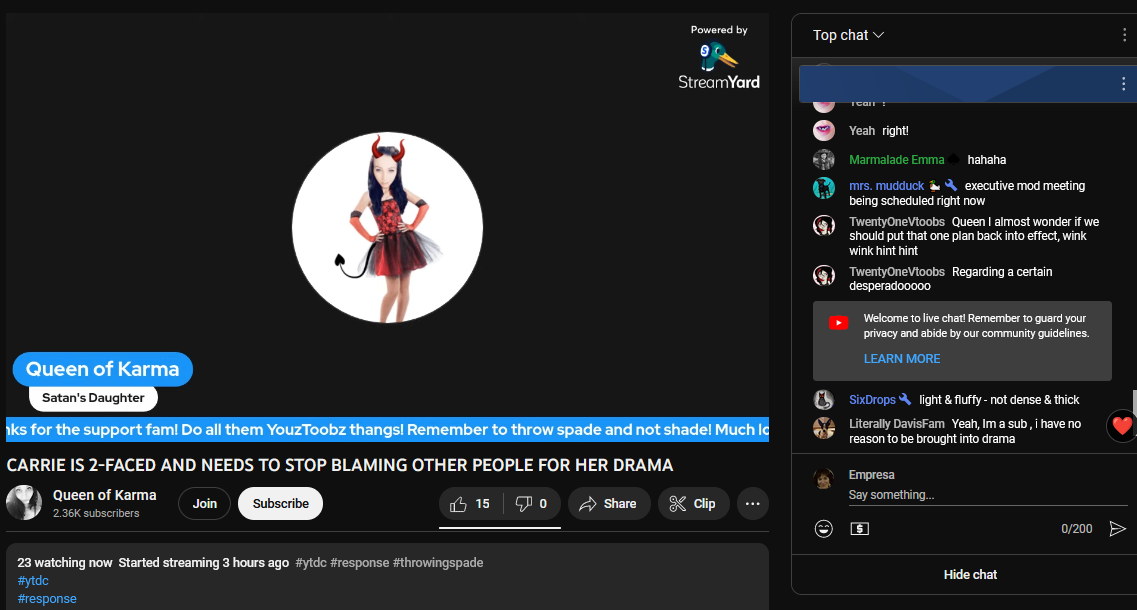Click the video title text

(340, 465)
